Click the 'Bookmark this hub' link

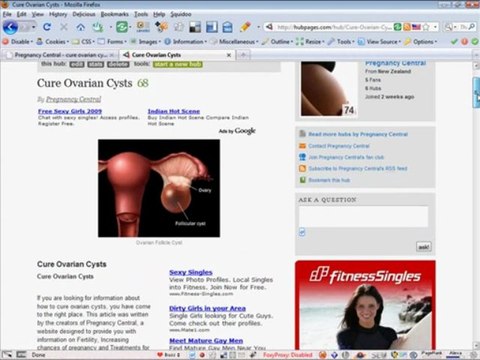329,180
